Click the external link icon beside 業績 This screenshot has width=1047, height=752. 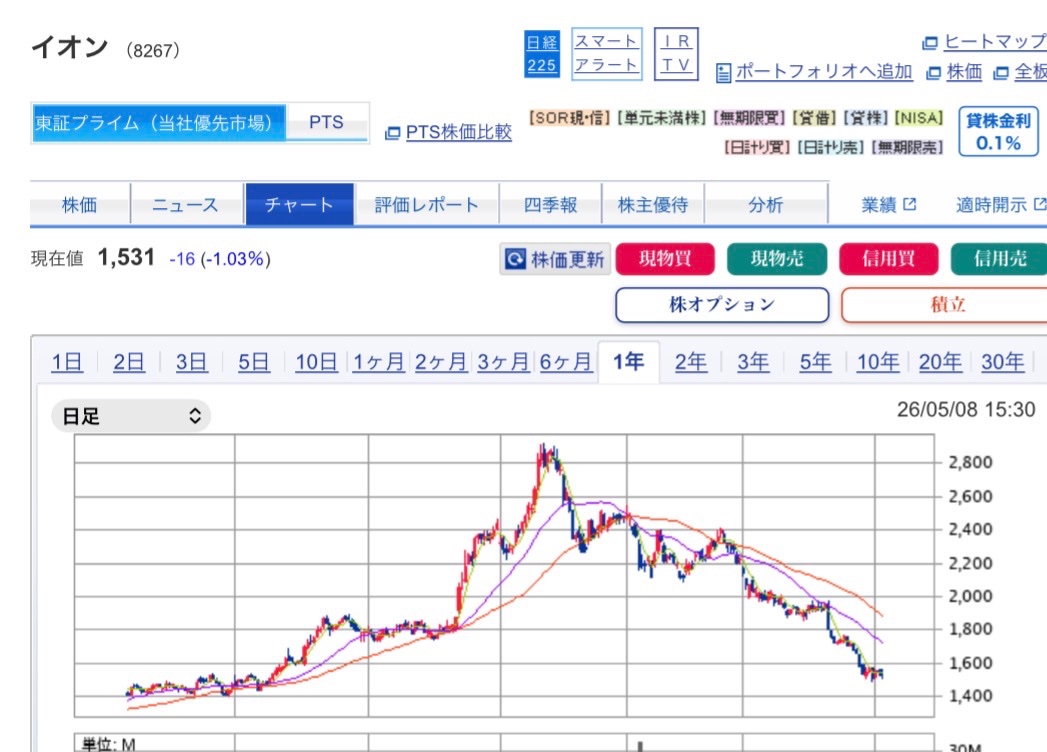coord(909,204)
